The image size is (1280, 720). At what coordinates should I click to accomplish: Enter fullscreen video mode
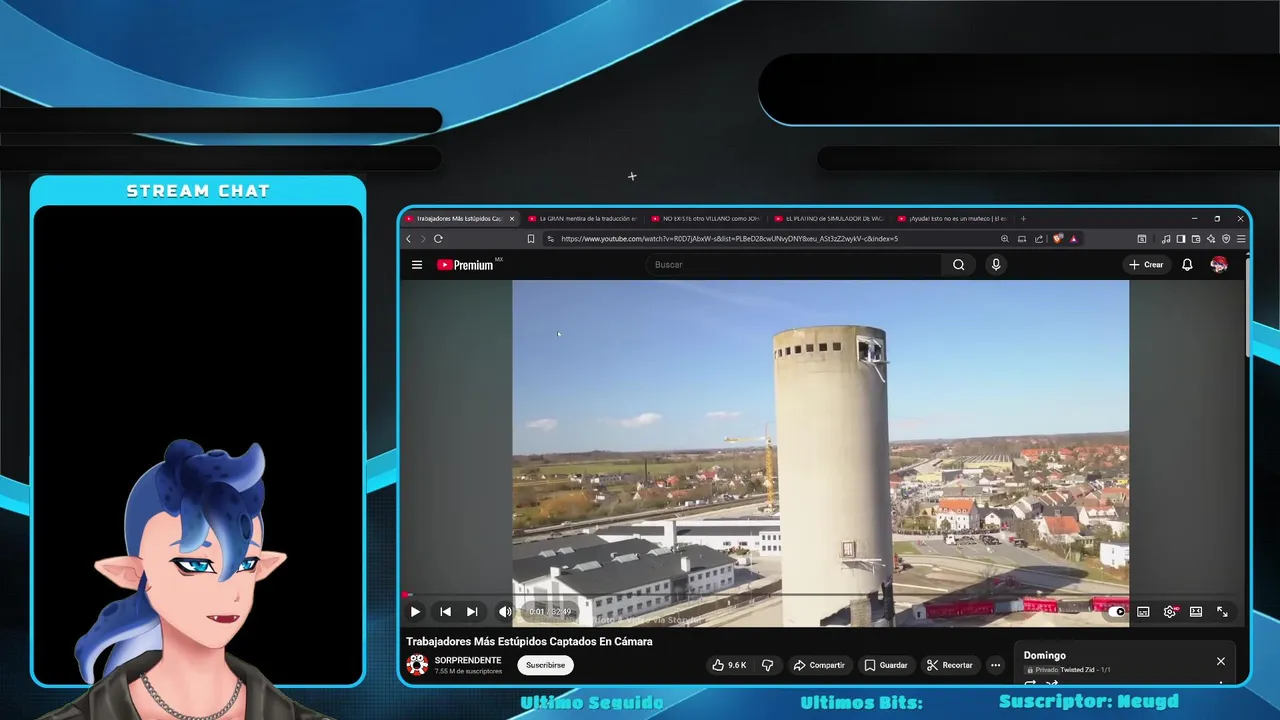pyautogui.click(x=1222, y=612)
